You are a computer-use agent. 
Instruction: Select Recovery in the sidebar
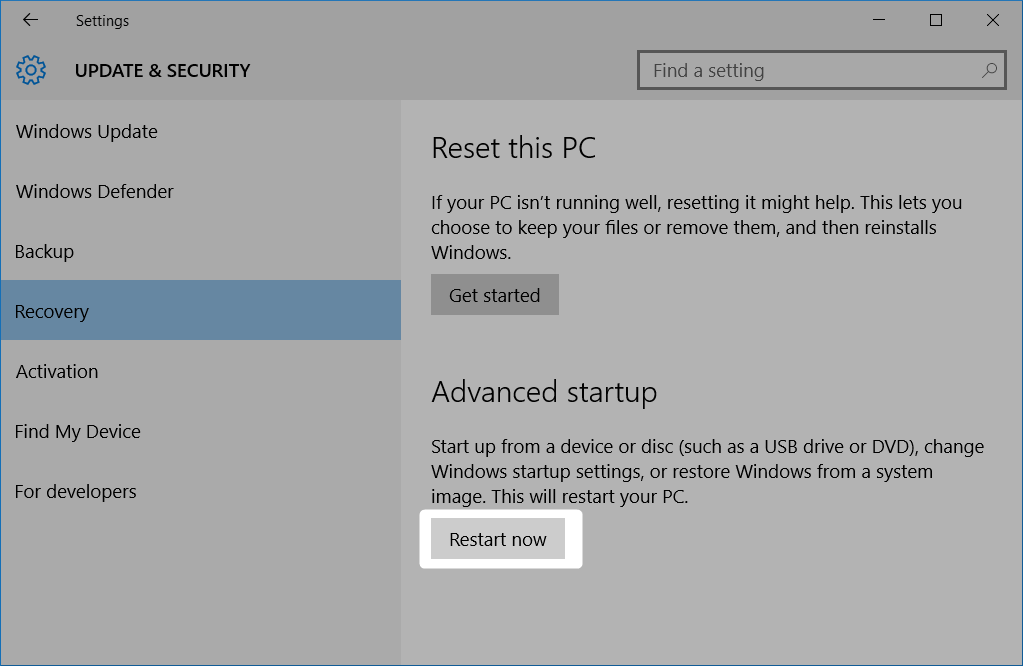click(200, 310)
